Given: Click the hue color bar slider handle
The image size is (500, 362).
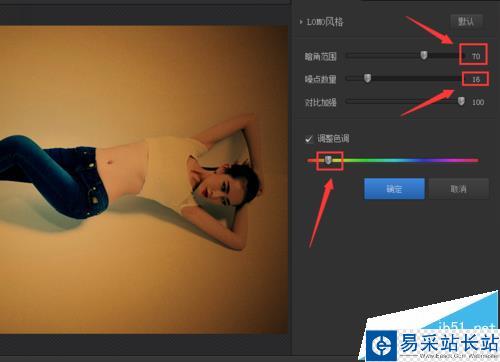Looking at the screenshot, I should click(328, 160).
